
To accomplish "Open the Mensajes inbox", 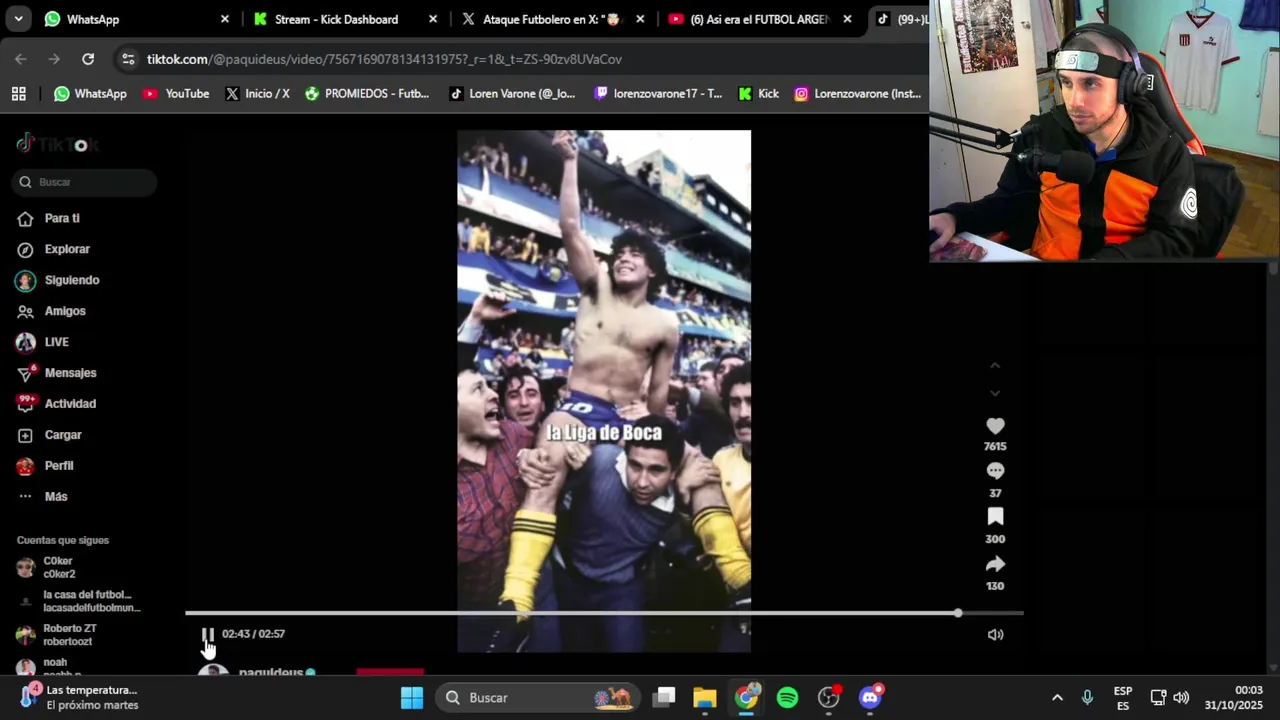I will pos(70,373).
